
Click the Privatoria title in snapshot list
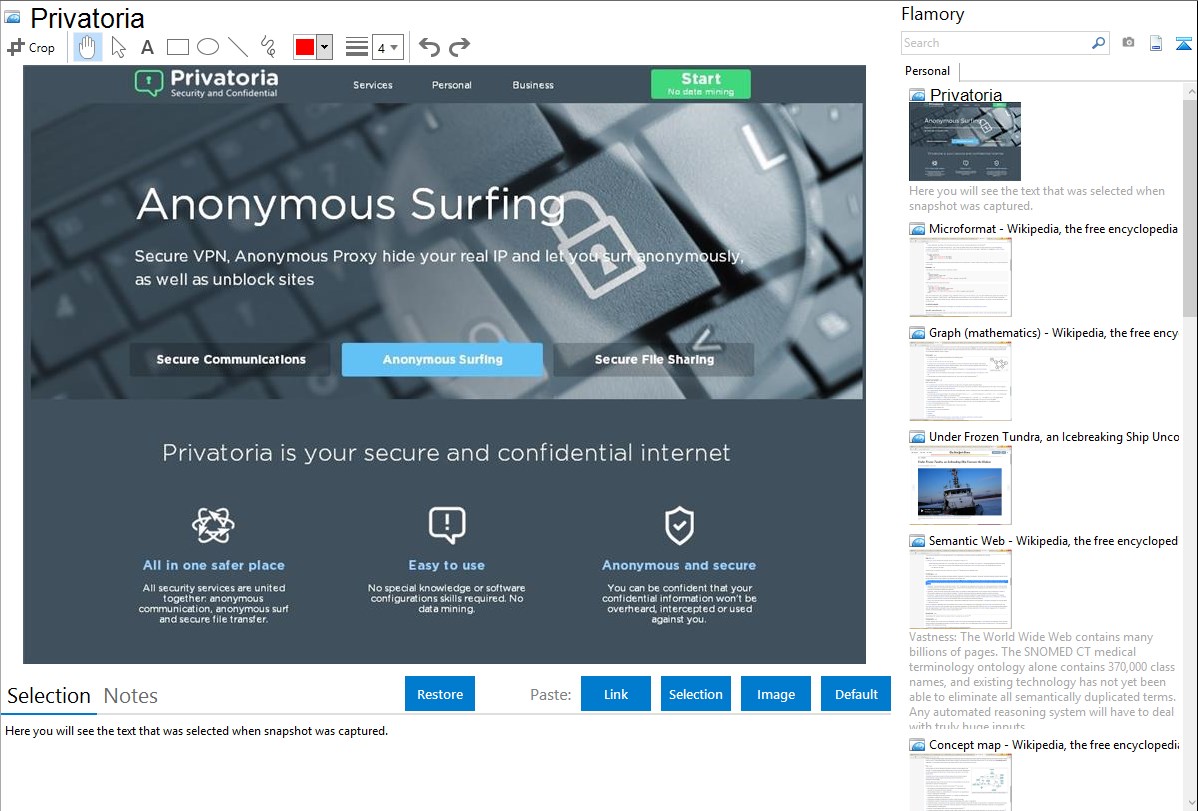click(966, 95)
